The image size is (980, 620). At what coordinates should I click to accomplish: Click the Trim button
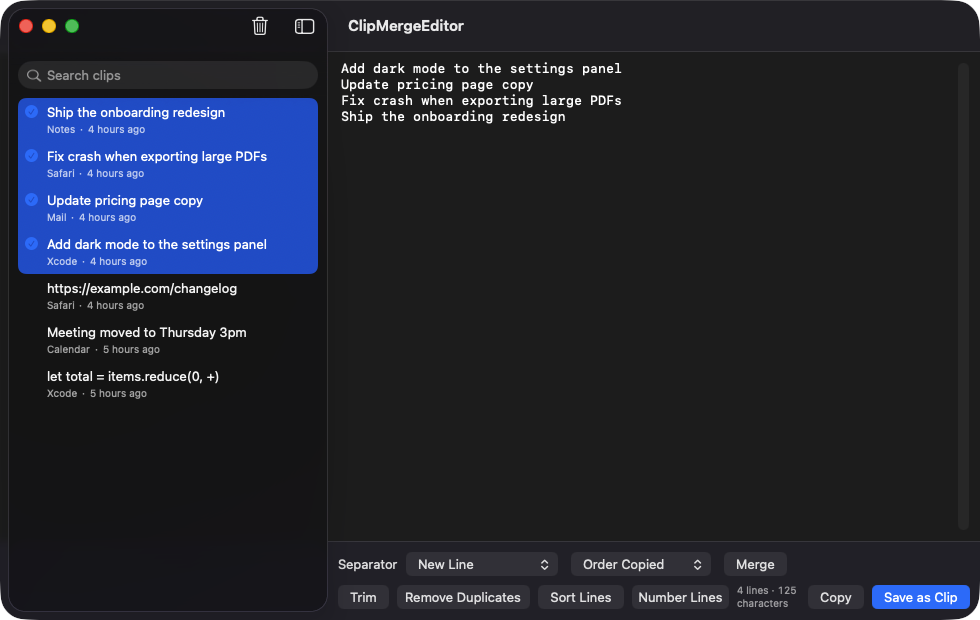pyautogui.click(x=363, y=598)
